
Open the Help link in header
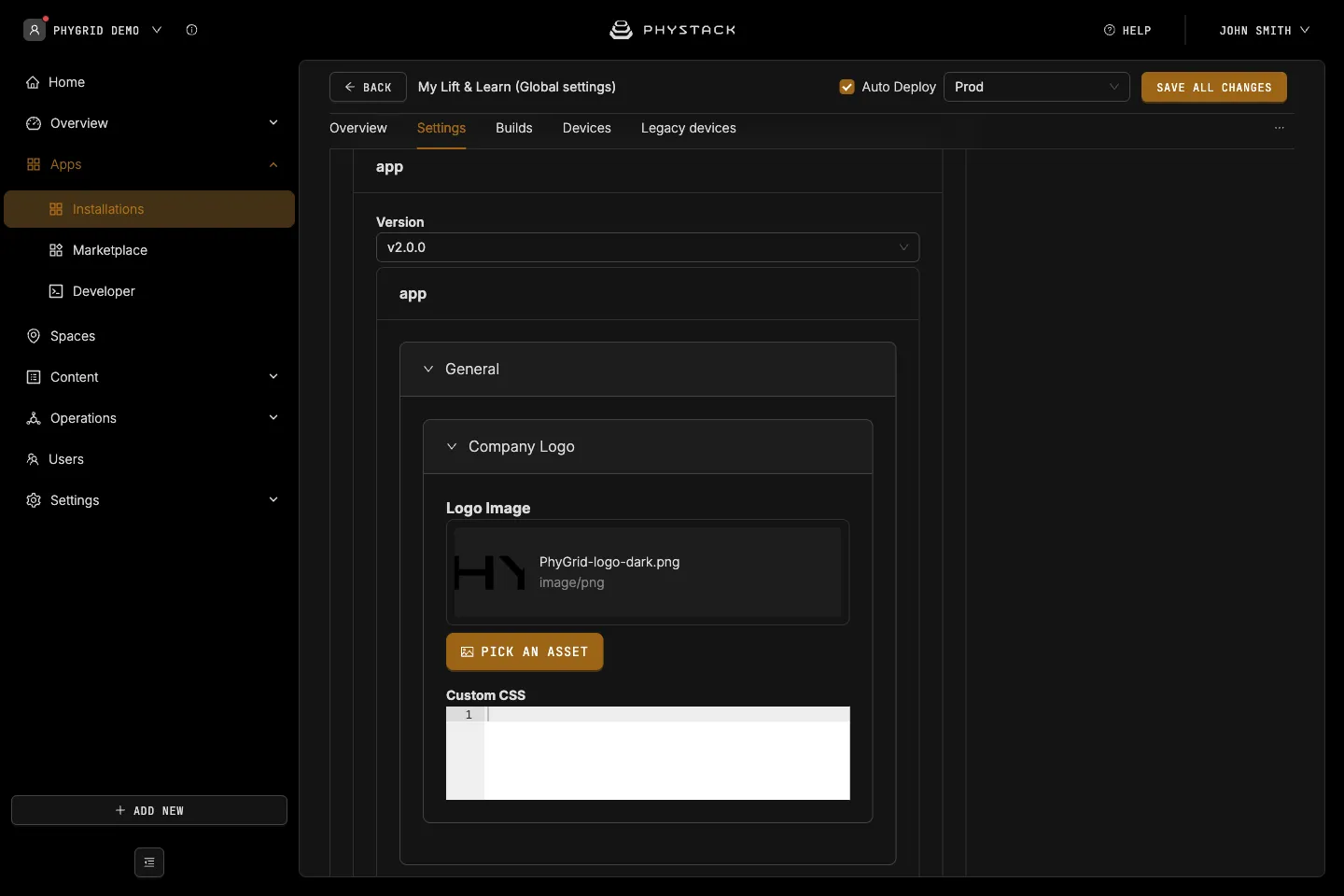[1127, 30]
